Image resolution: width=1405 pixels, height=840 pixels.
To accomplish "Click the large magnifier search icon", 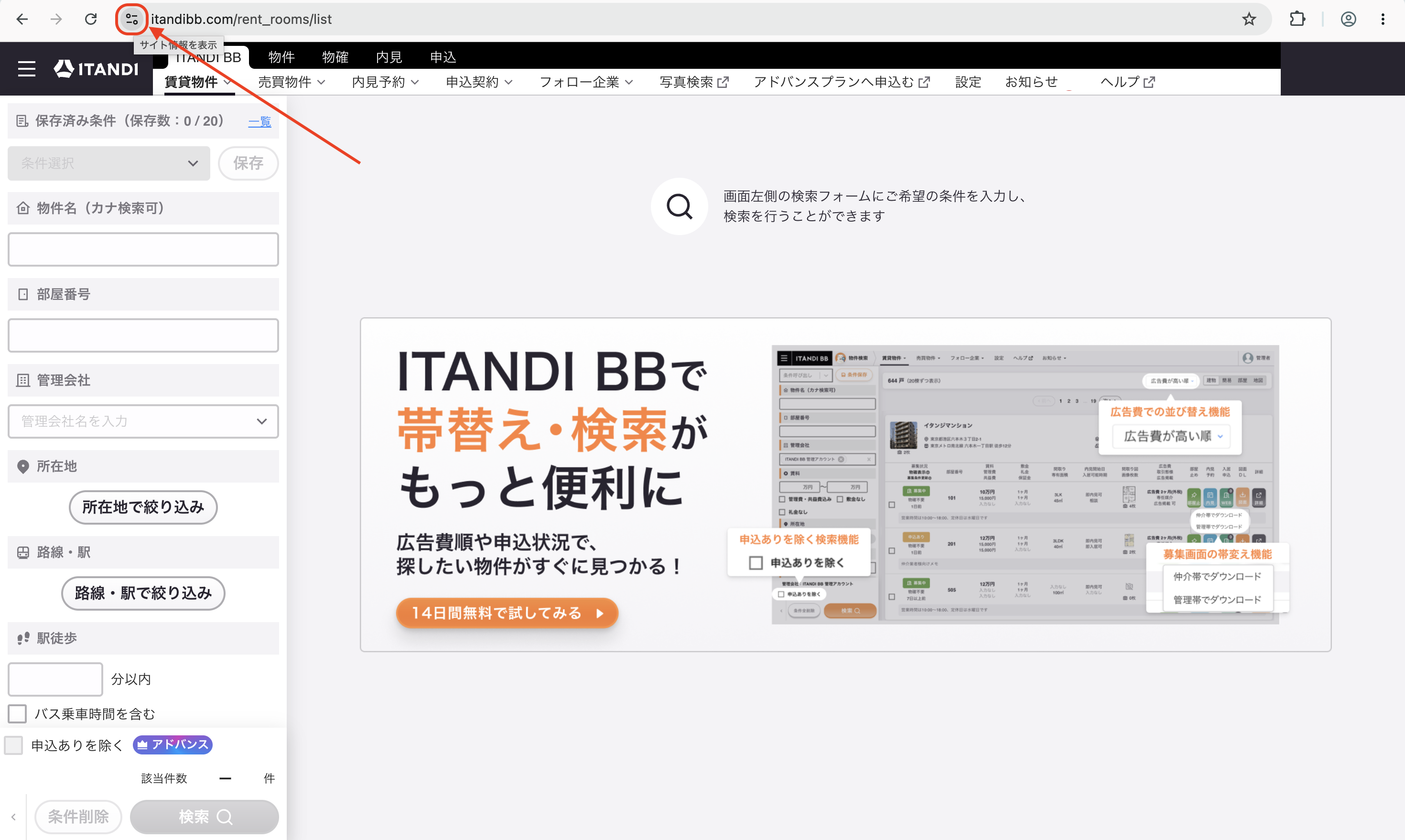I will click(679, 206).
